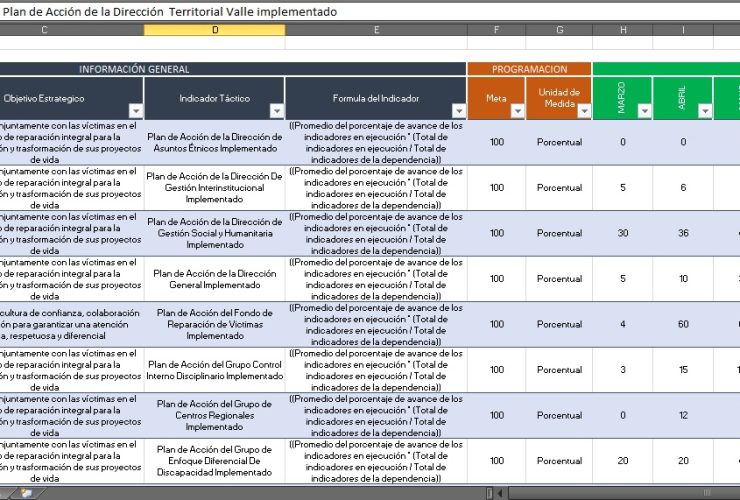The height and width of the screenshot is (500, 740).
Task: Select Marzo value 20 in Enfoque Diferencial row
Action: click(623, 461)
